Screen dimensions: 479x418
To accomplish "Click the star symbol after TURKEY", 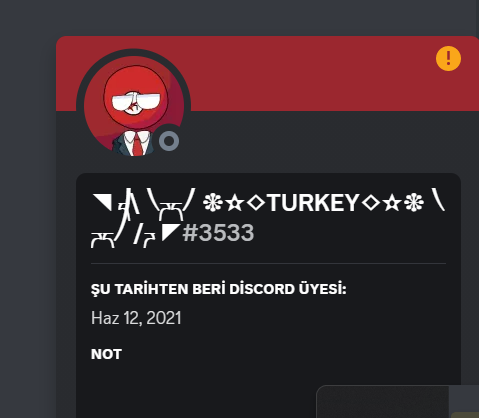I will tap(392, 203).
